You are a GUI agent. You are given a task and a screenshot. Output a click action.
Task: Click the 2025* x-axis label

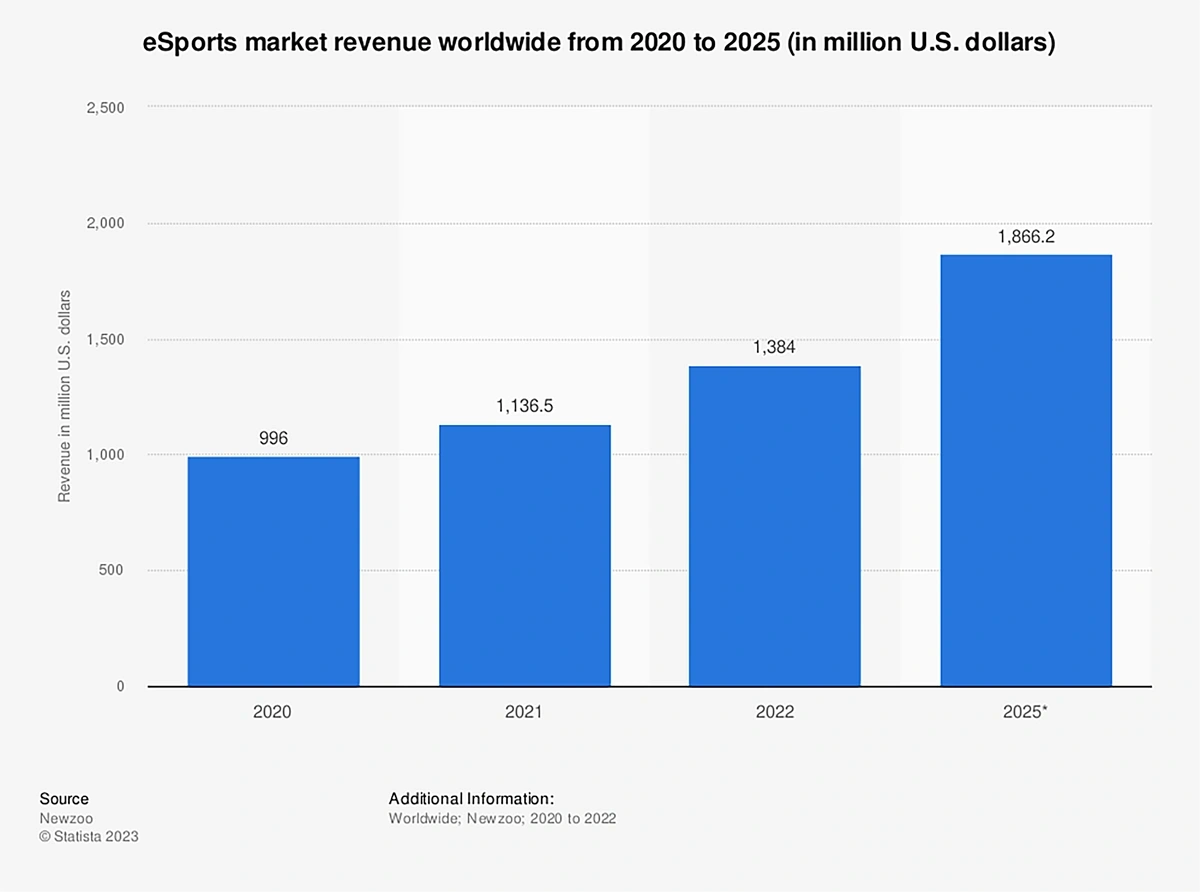click(1026, 712)
